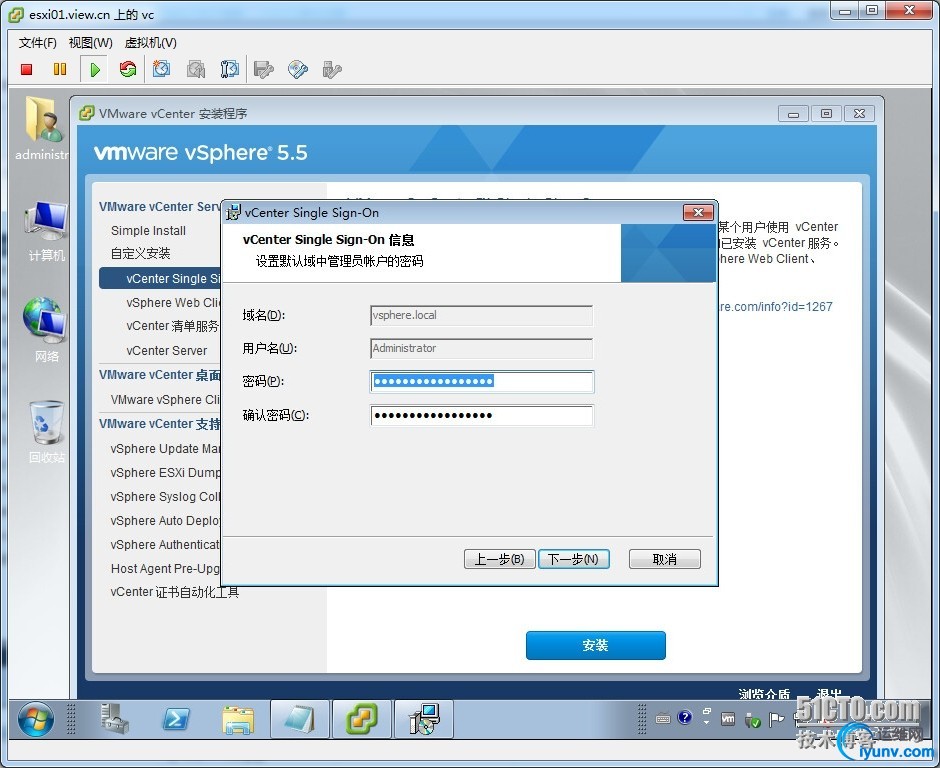Switch to the VMware installer taskbar item

click(x=361, y=719)
